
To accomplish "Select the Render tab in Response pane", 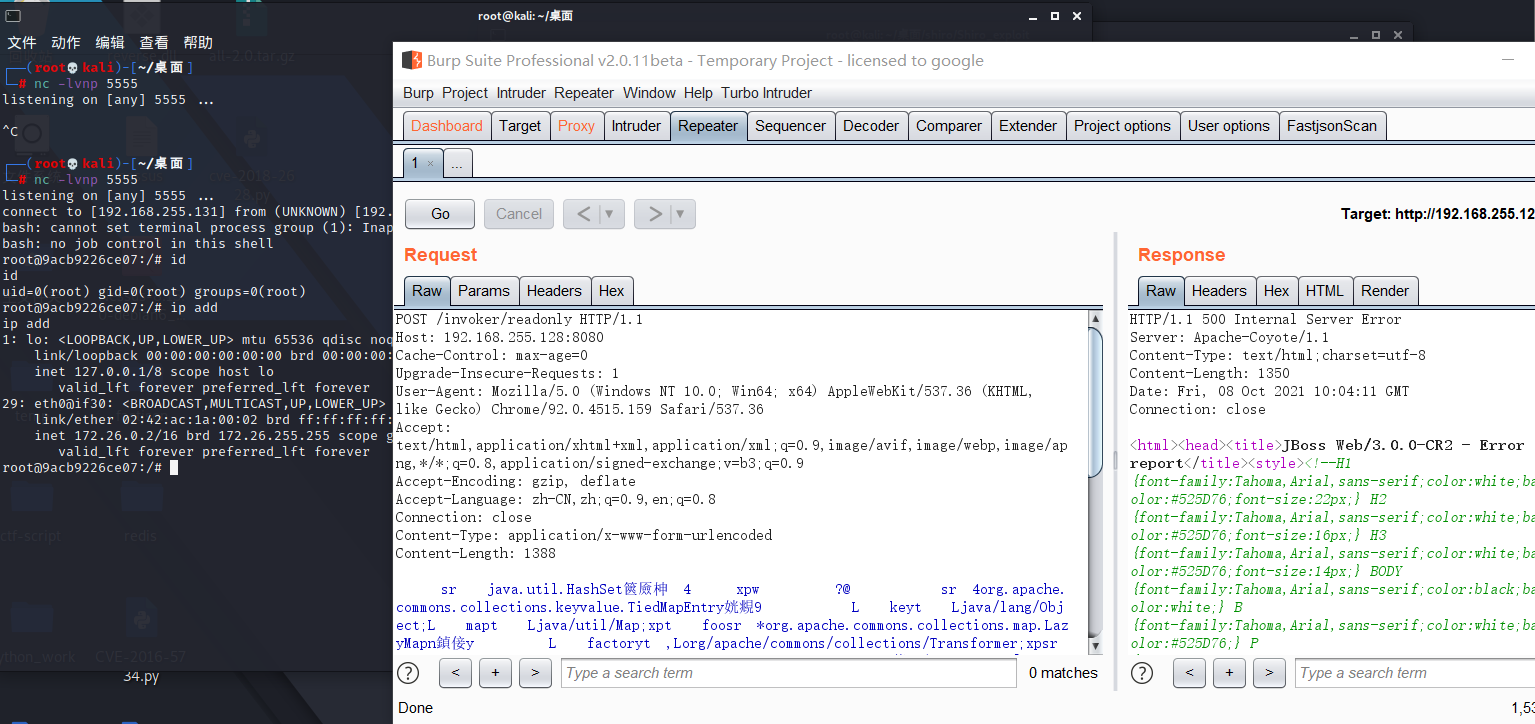I will [x=1385, y=291].
